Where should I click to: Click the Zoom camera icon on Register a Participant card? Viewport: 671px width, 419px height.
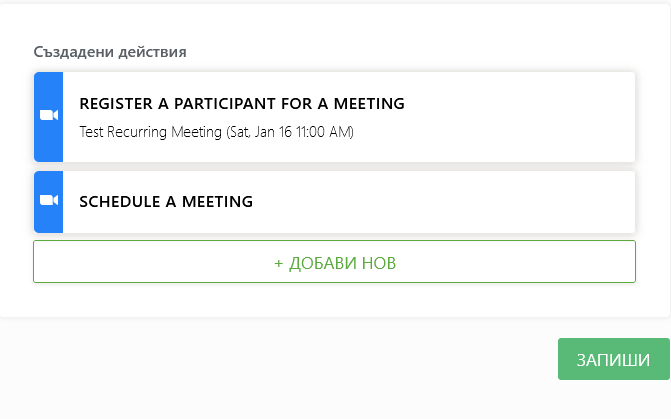tap(48, 116)
